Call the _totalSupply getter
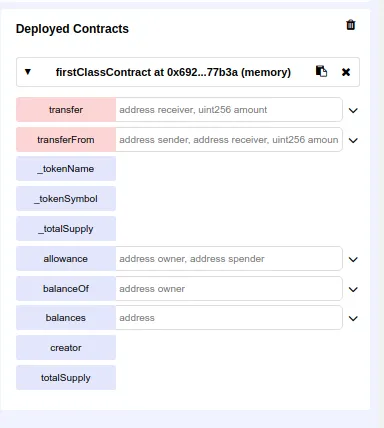 point(66,229)
